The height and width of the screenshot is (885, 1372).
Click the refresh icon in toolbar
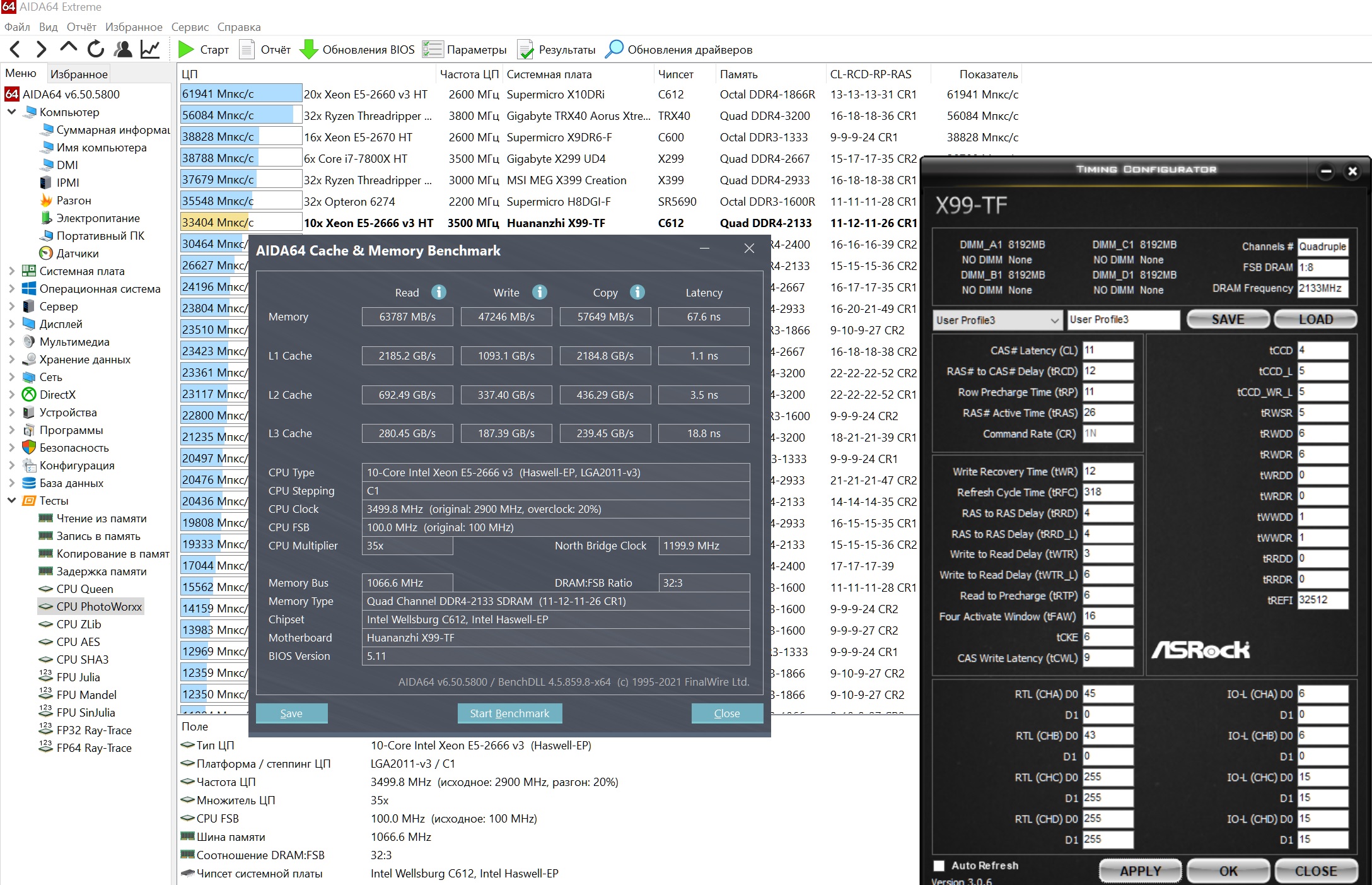pyautogui.click(x=96, y=49)
